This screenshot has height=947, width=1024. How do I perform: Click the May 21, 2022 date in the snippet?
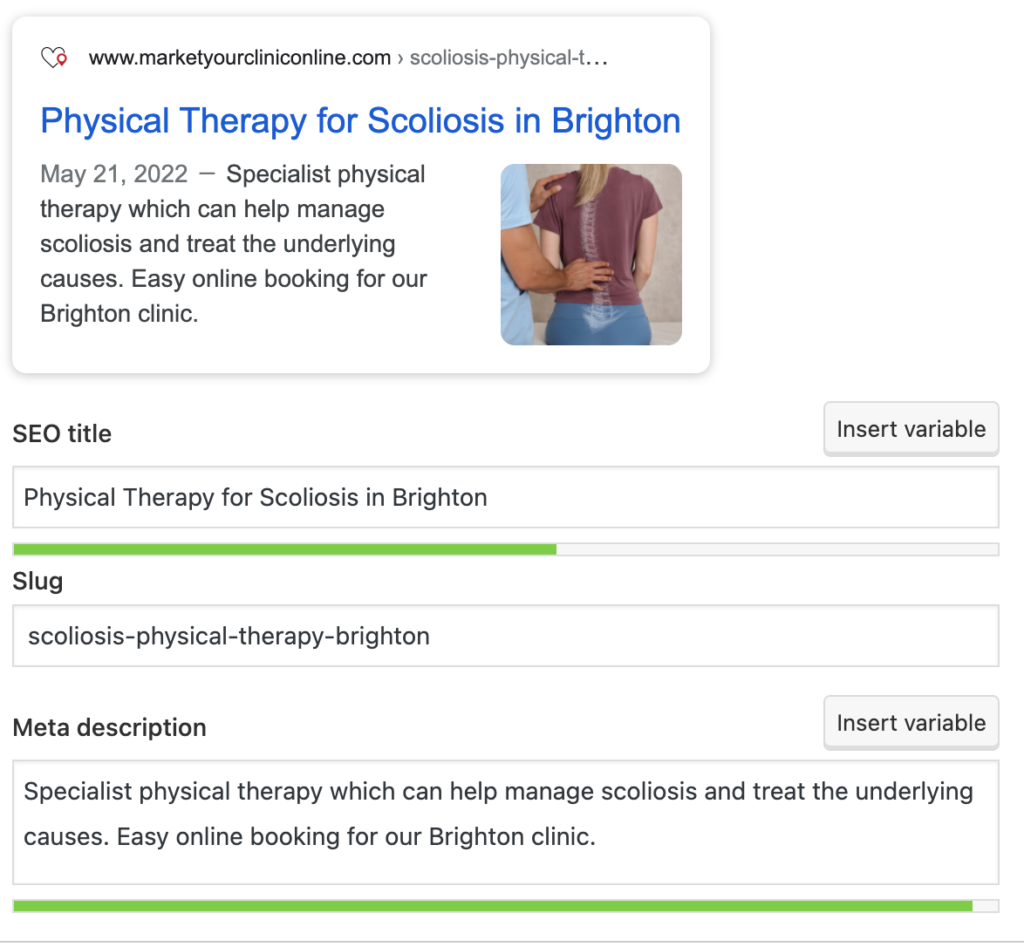tap(114, 174)
